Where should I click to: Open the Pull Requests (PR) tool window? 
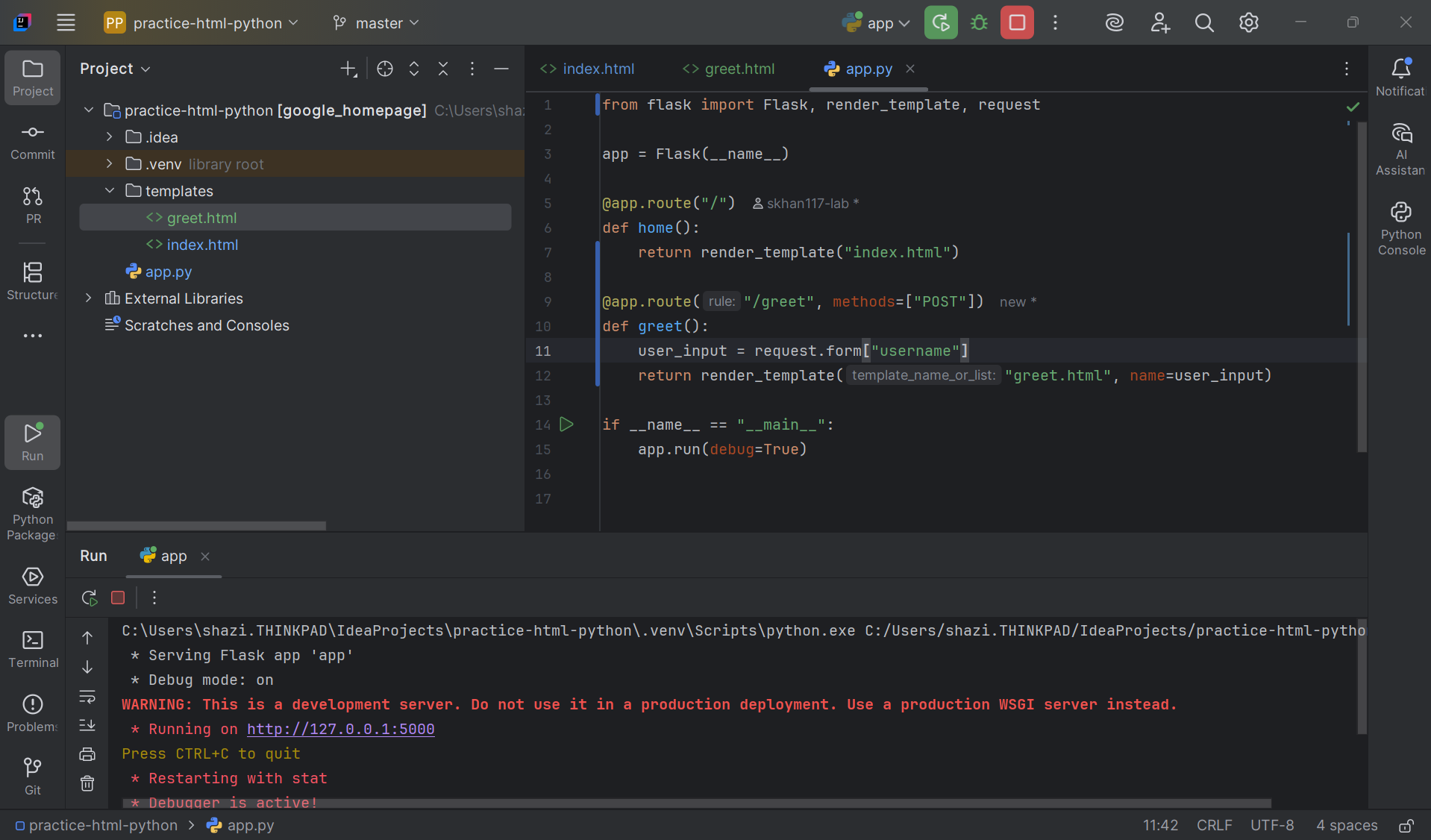point(33,205)
